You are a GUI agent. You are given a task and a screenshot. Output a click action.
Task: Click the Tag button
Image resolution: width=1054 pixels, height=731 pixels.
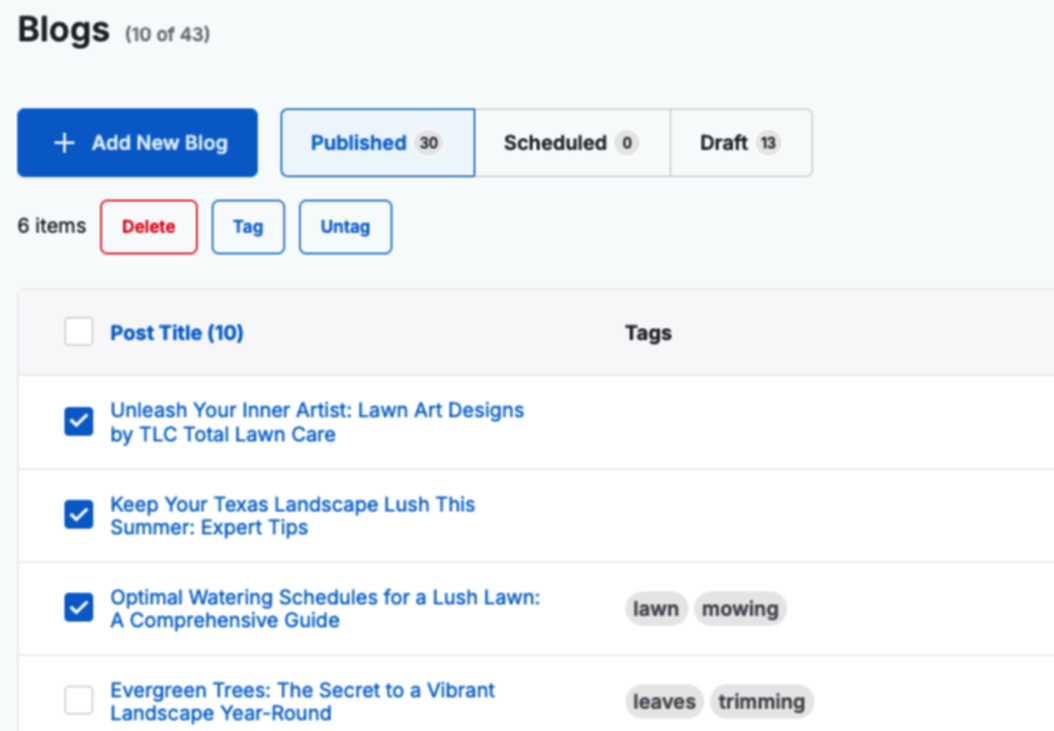click(248, 227)
